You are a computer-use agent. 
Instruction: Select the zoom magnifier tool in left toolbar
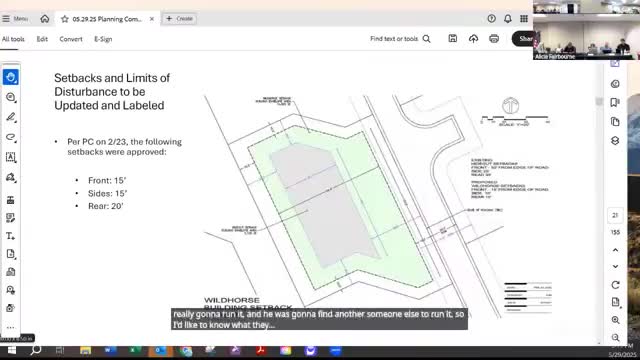pyautogui.click(x=11, y=97)
